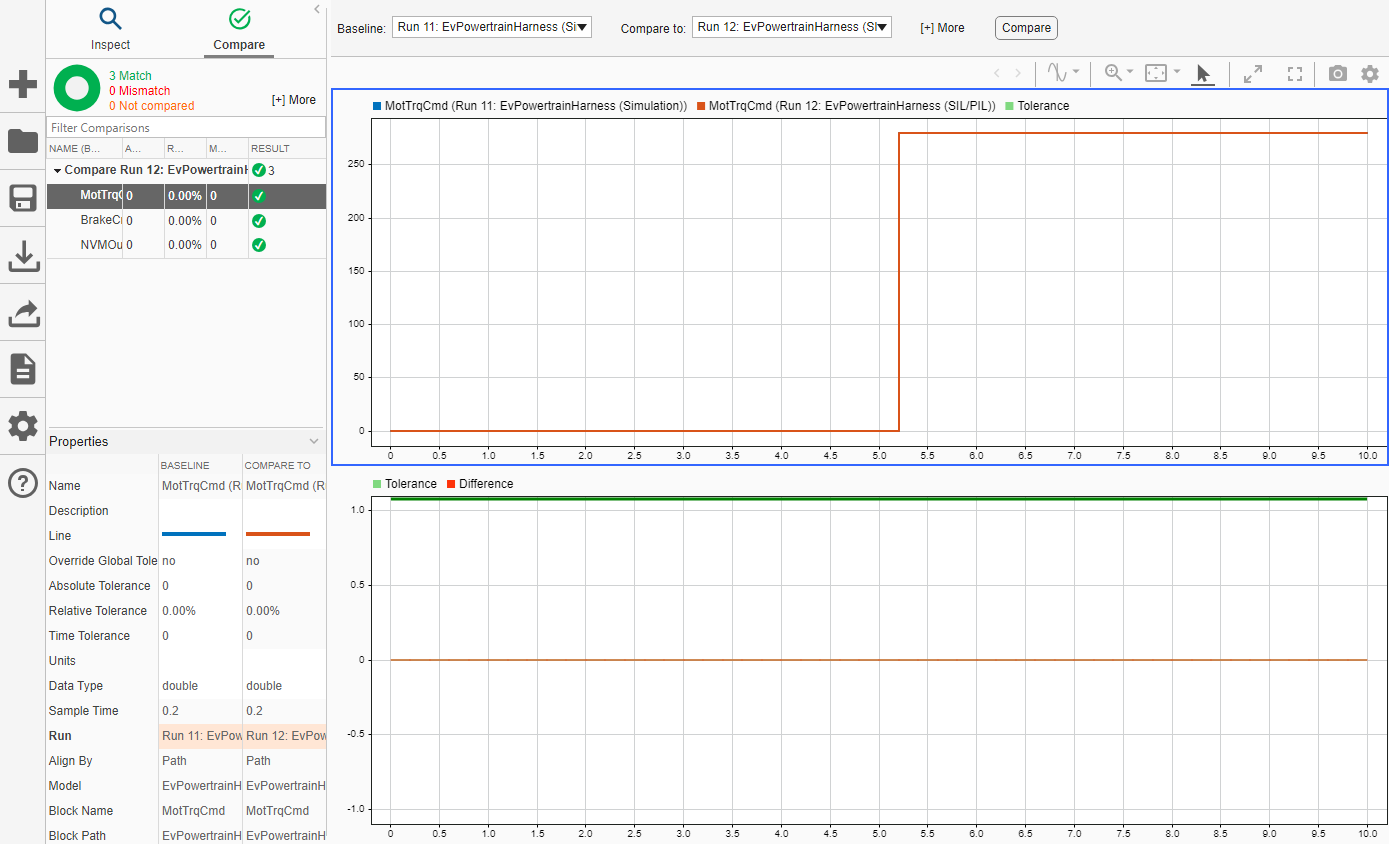
Task: Click the NVMOu signal pass indicator
Action: coord(257,244)
